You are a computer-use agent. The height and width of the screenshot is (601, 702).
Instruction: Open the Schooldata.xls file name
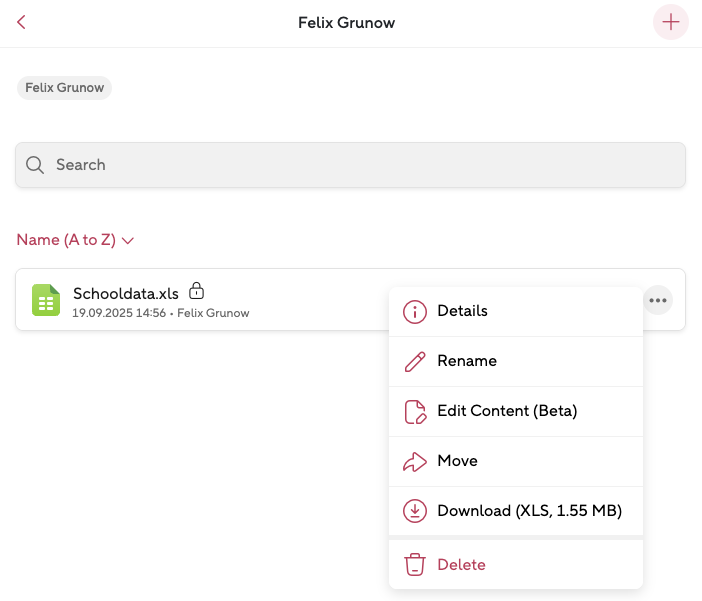126,293
